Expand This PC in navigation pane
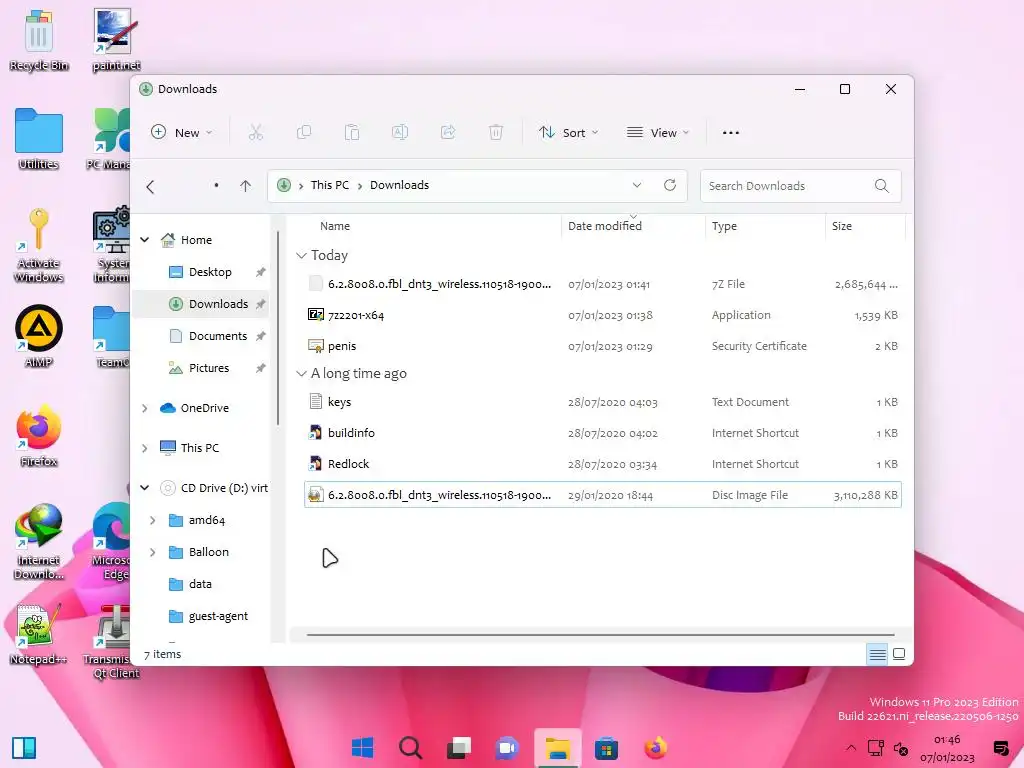Viewport: 1024px width, 768px height. (145, 448)
